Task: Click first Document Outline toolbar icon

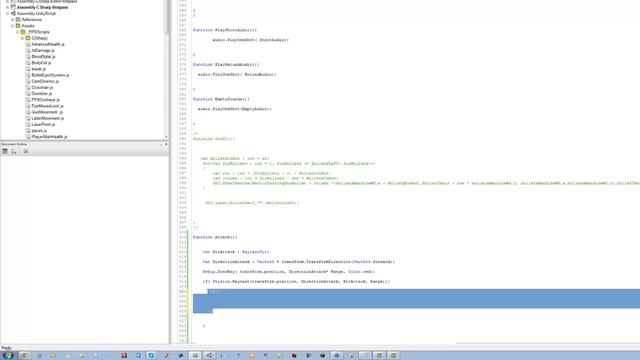Action: tap(5, 151)
